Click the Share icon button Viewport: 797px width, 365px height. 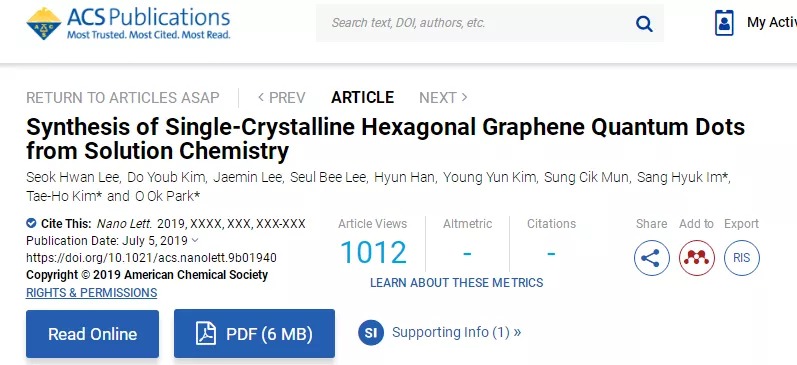coord(651,258)
